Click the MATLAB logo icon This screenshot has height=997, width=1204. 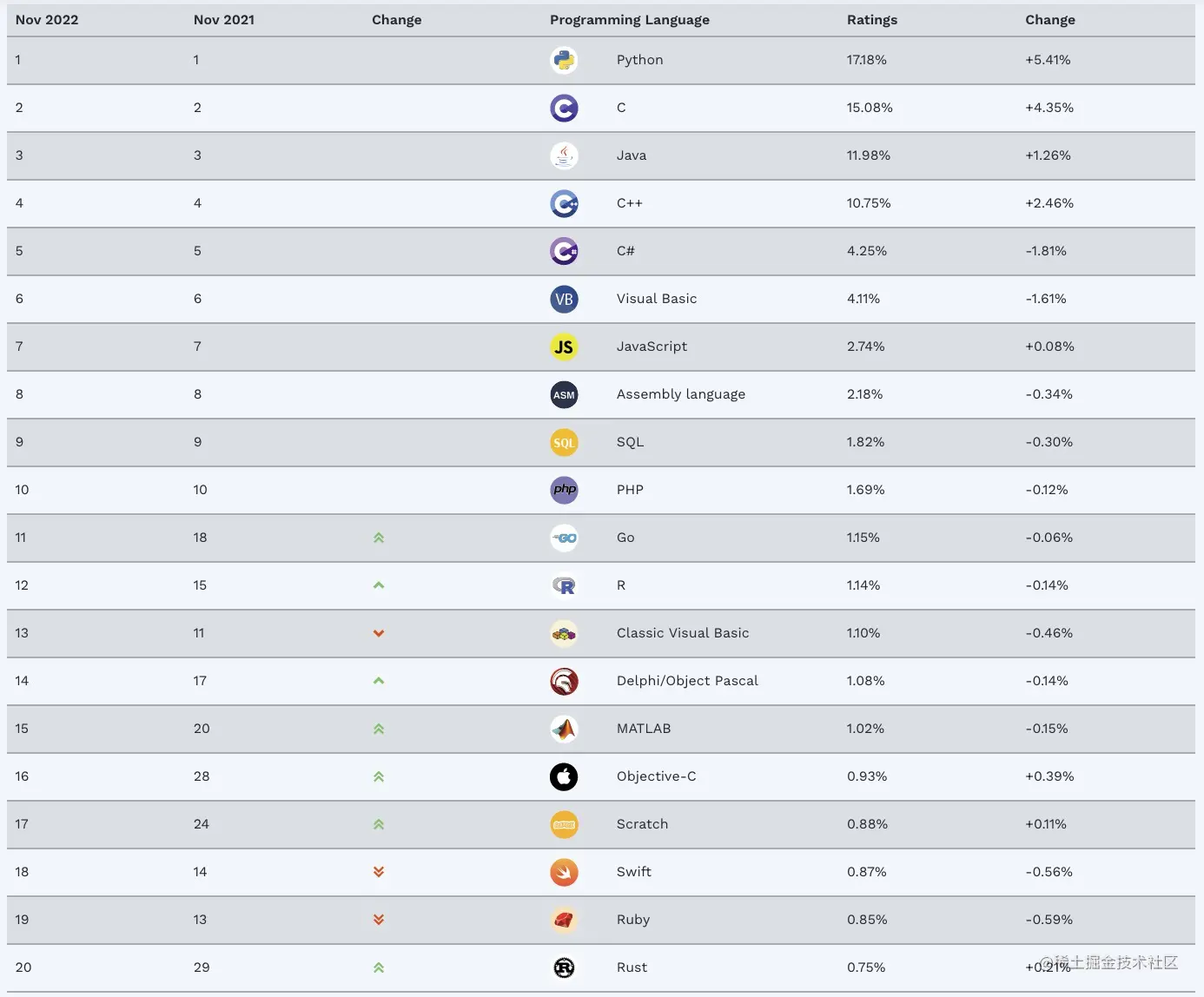564,729
